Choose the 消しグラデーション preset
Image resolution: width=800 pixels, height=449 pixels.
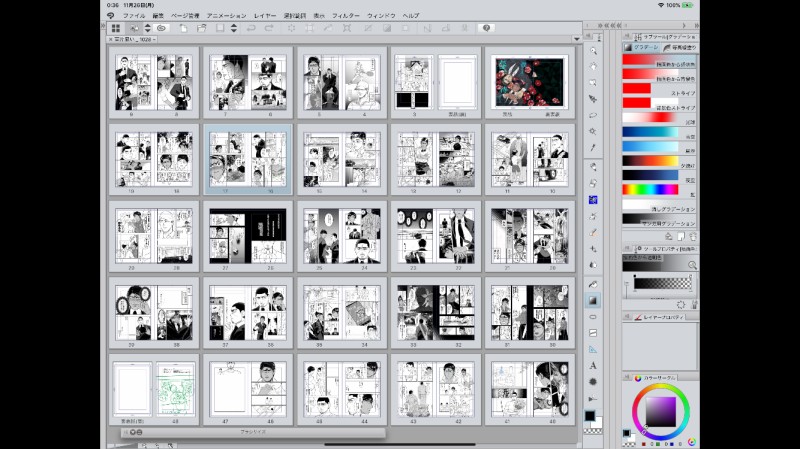pyautogui.click(x=659, y=205)
